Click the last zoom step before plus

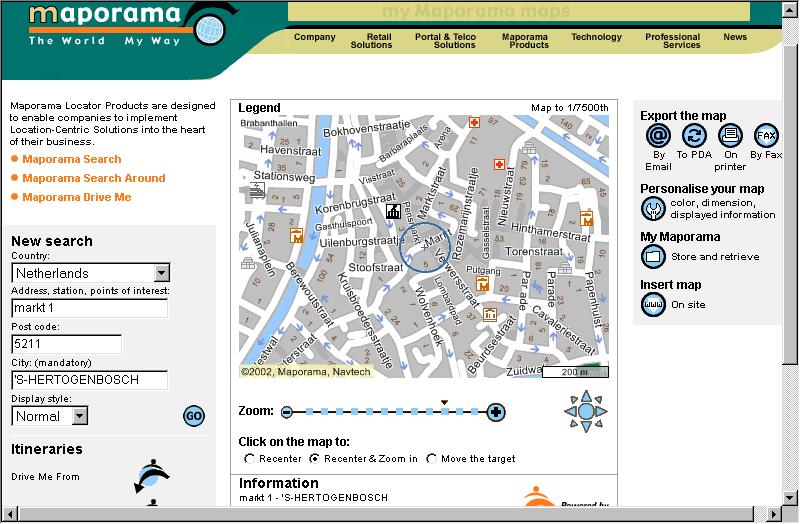475,411
